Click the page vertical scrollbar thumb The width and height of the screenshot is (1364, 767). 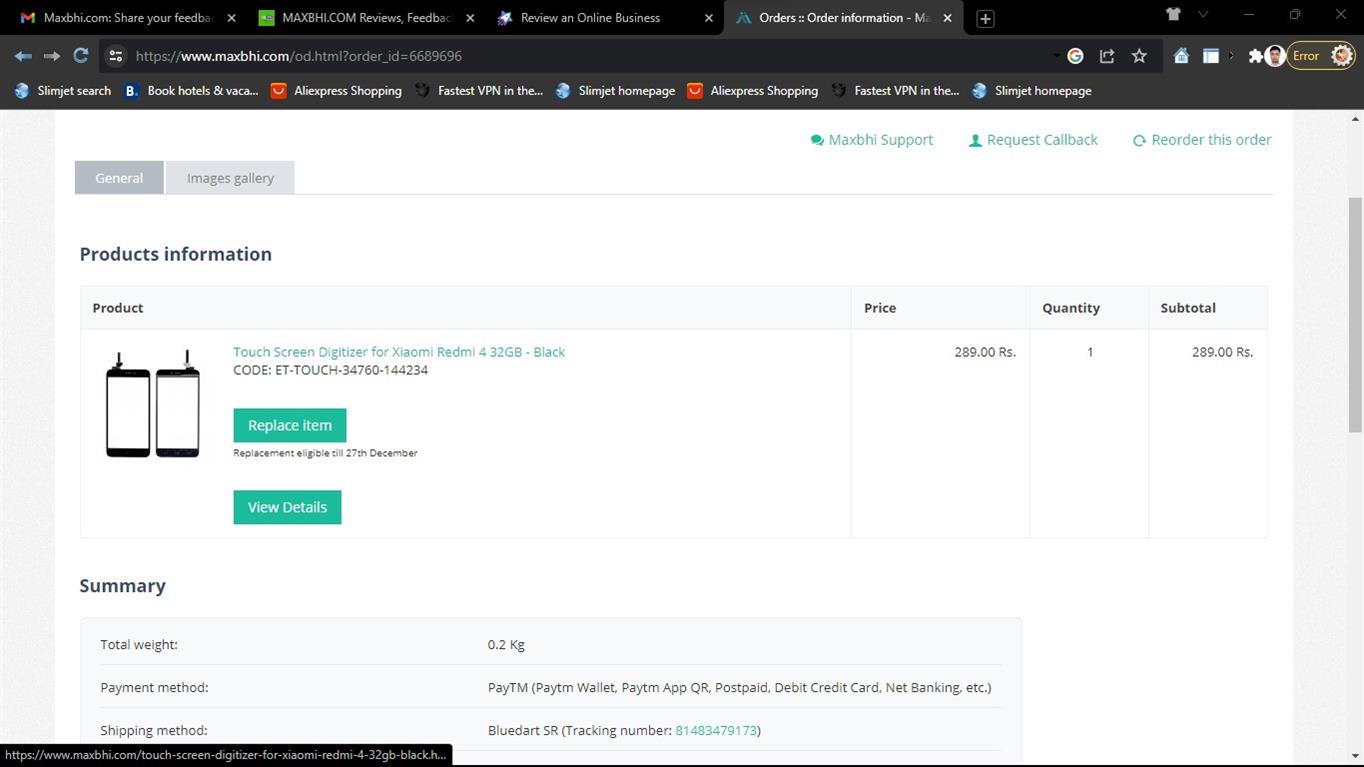tap(1355, 315)
